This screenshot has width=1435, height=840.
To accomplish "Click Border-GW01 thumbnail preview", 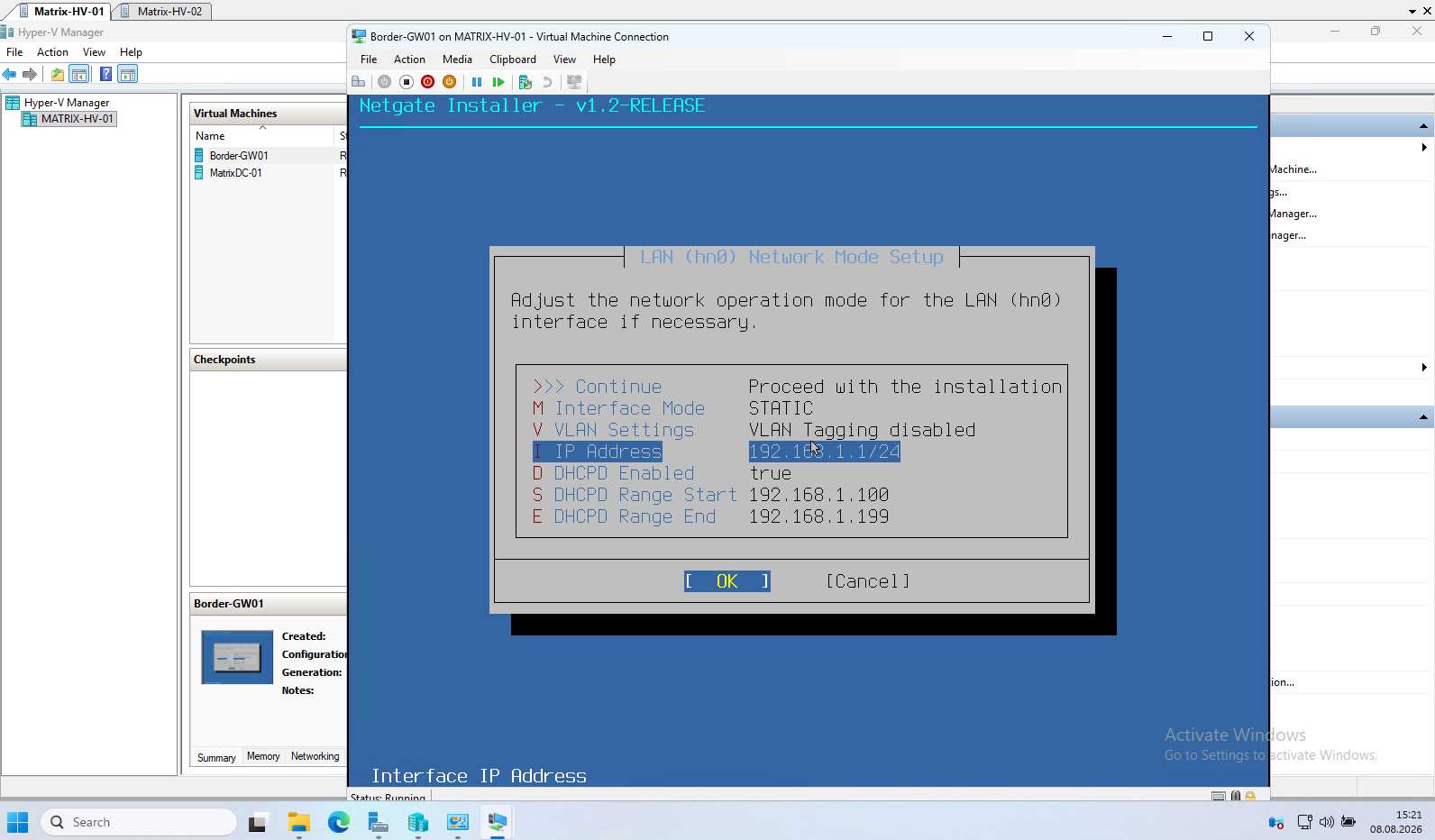I will [237, 657].
